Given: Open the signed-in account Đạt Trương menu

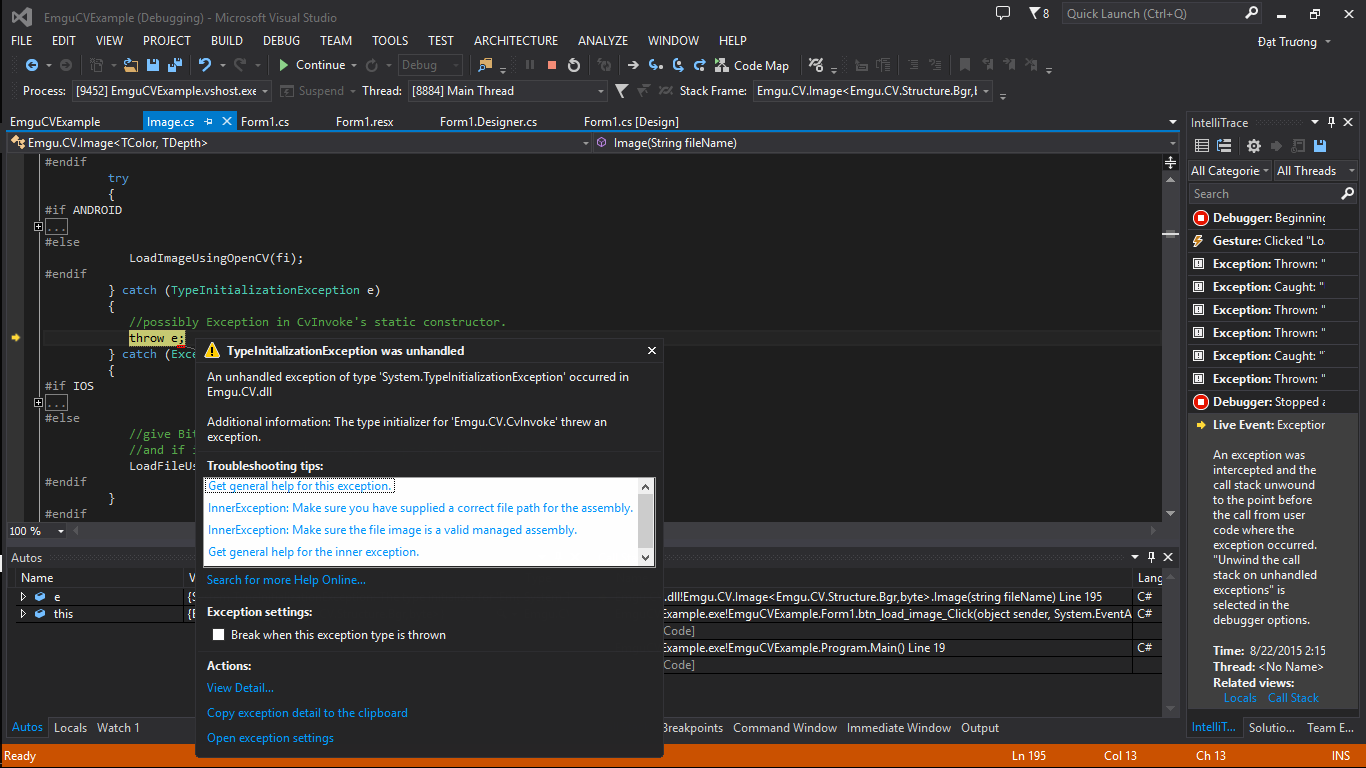Looking at the screenshot, I should (1294, 42).
